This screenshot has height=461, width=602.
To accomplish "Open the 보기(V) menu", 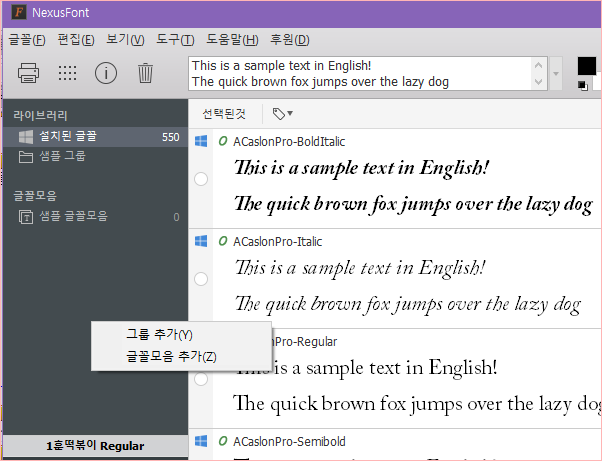I will [x=125, y=40].
